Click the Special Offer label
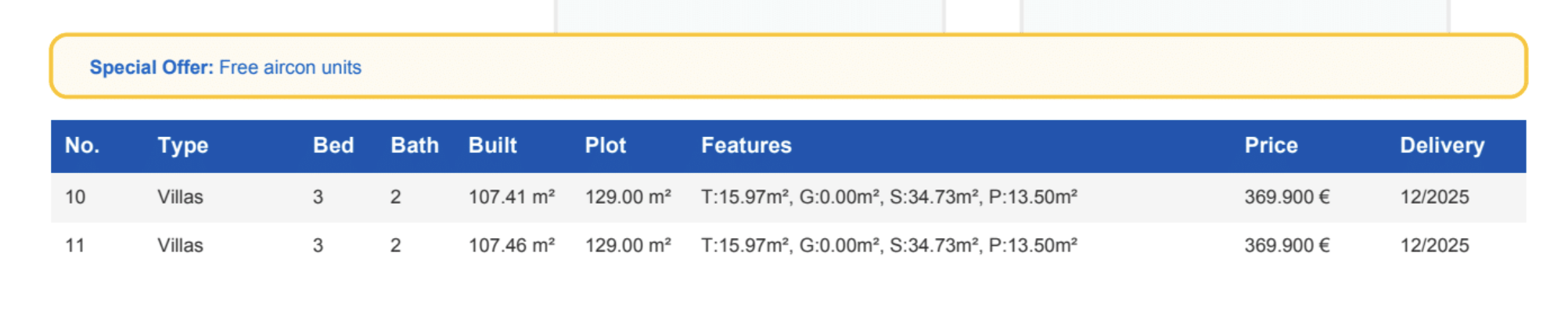1568x318 pixels. 151,67
